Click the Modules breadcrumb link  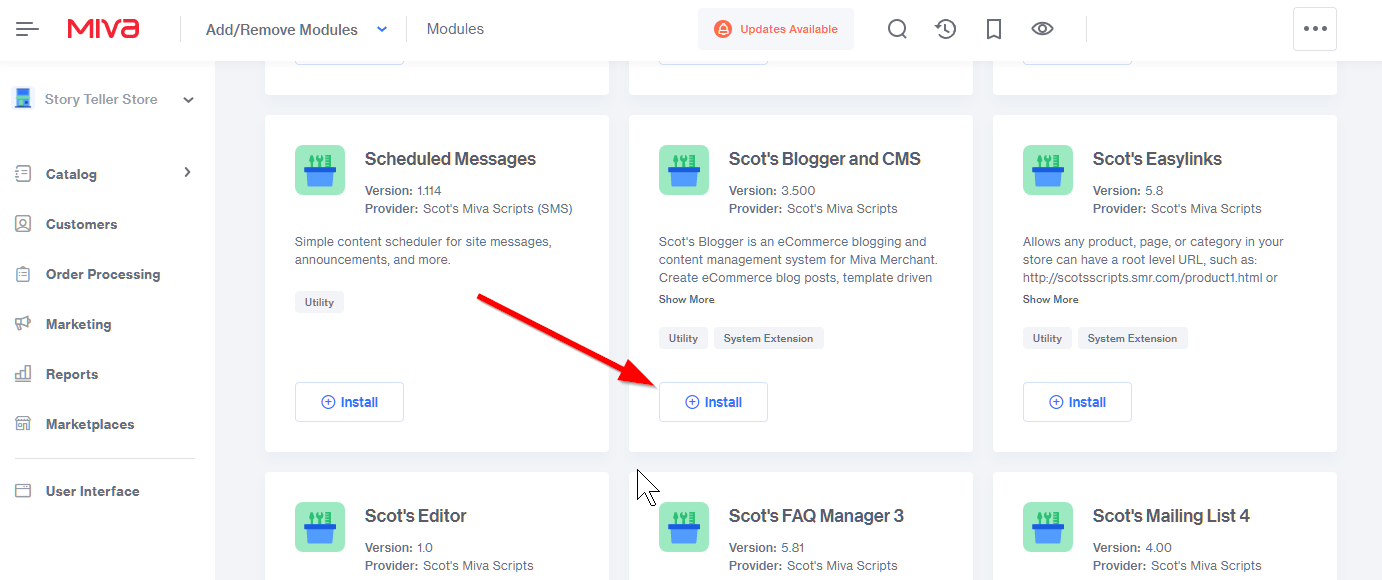455,29
